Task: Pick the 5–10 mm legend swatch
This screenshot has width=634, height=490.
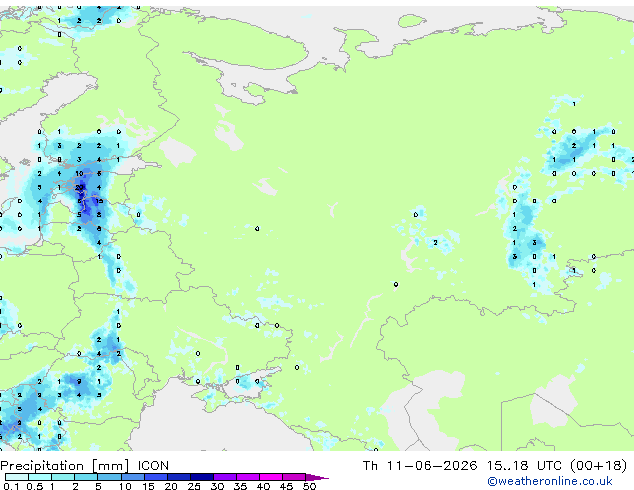Action: click(109, 477)
